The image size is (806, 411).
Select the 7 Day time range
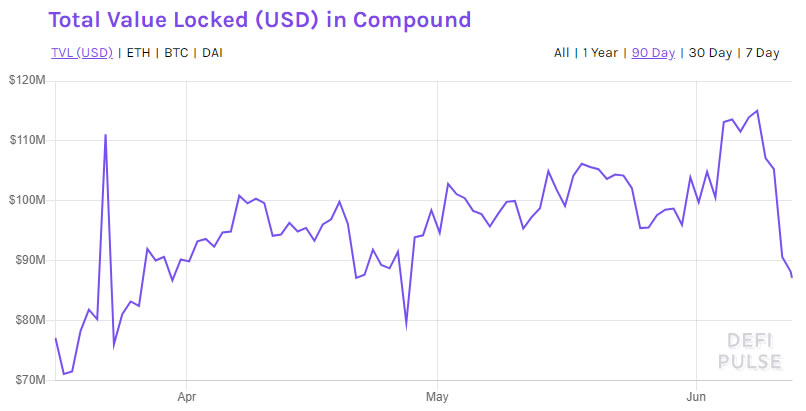[762, 53]
